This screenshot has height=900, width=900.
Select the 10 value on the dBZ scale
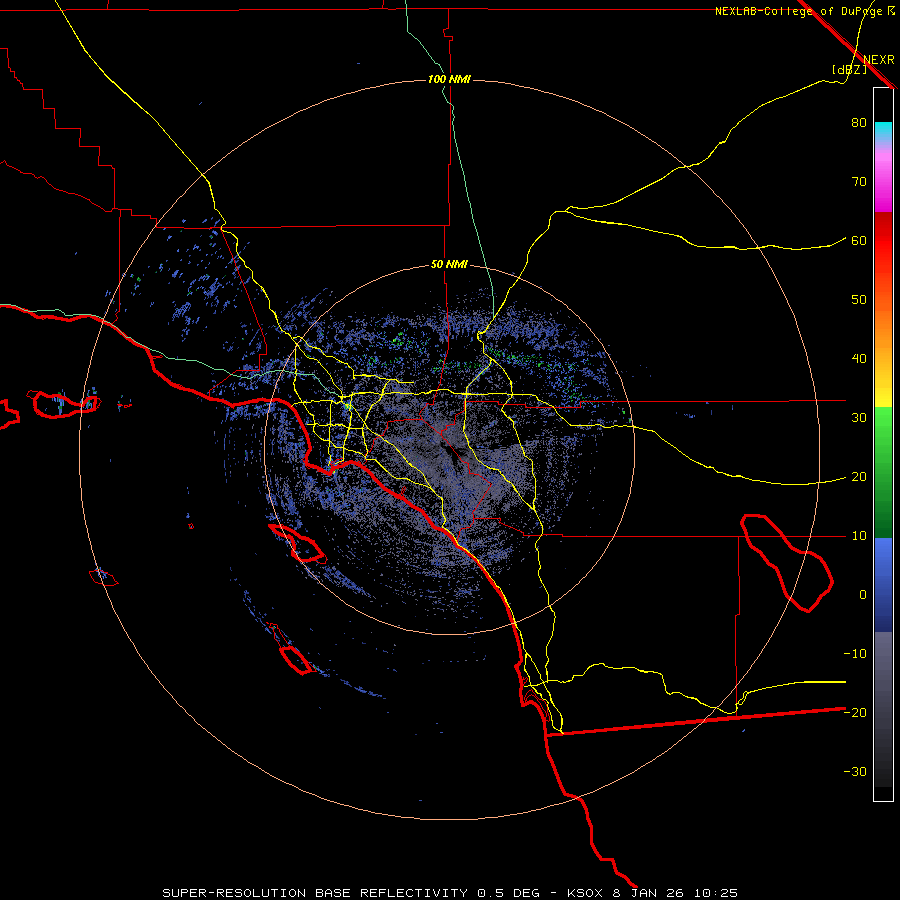859,536
